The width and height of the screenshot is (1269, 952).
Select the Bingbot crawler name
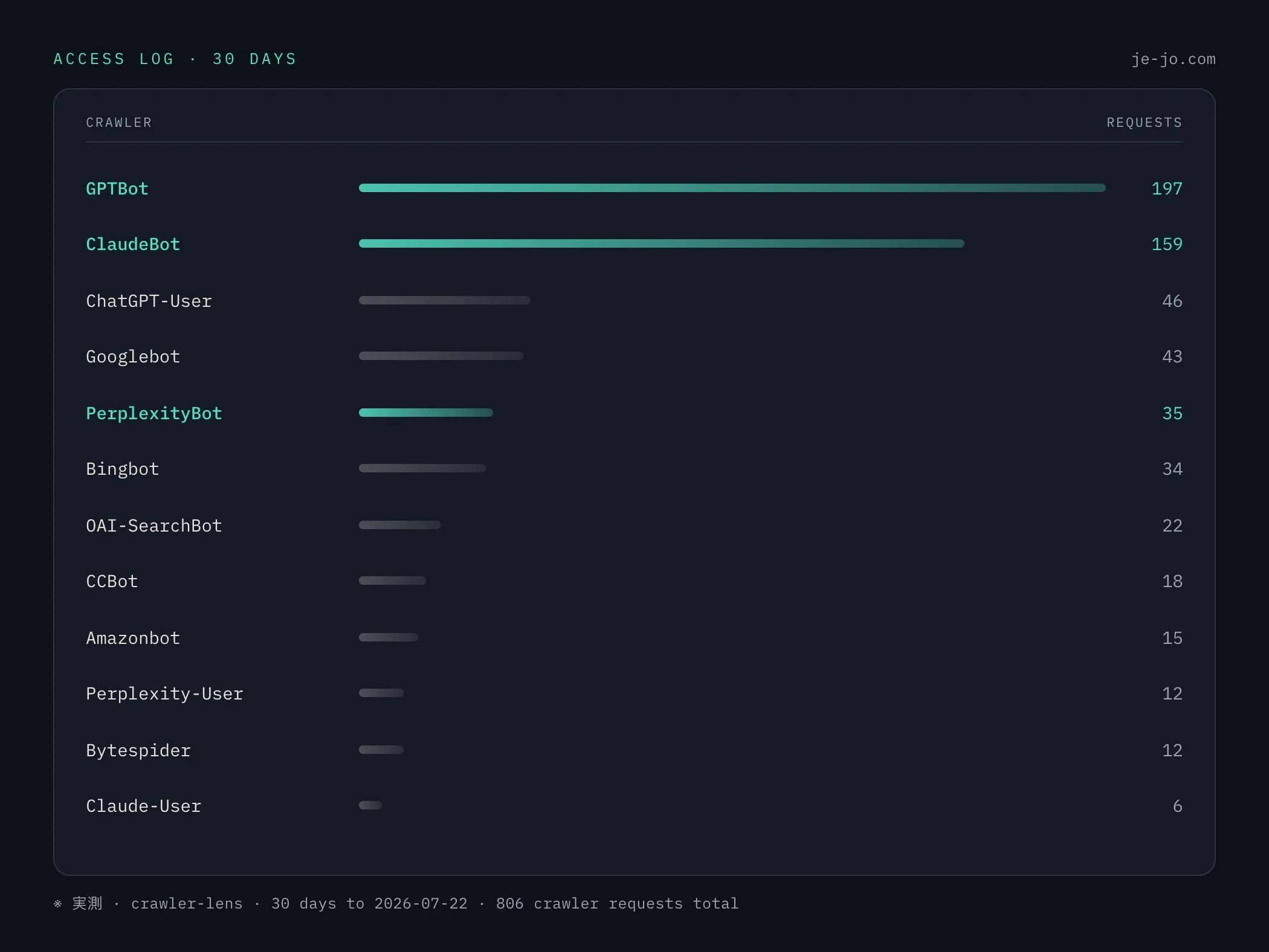pyautogui.click(x=123, y=469)
